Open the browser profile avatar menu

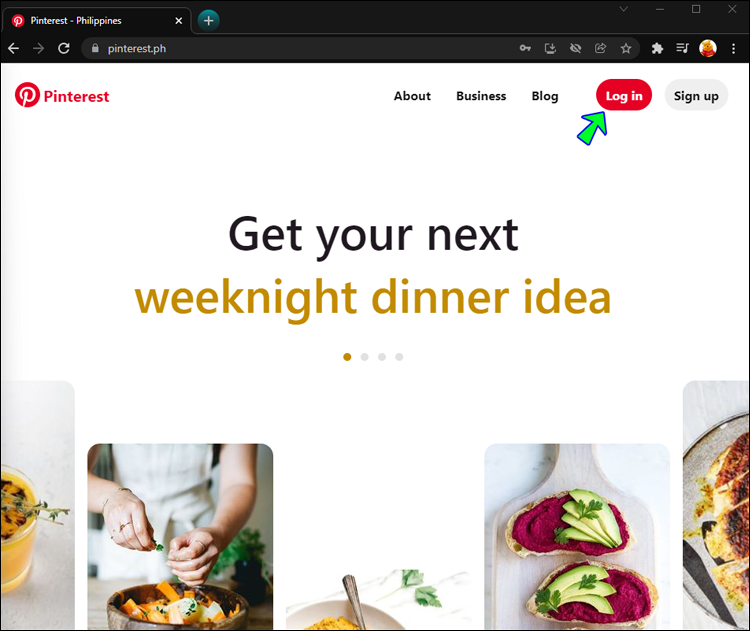pos(708,48)
